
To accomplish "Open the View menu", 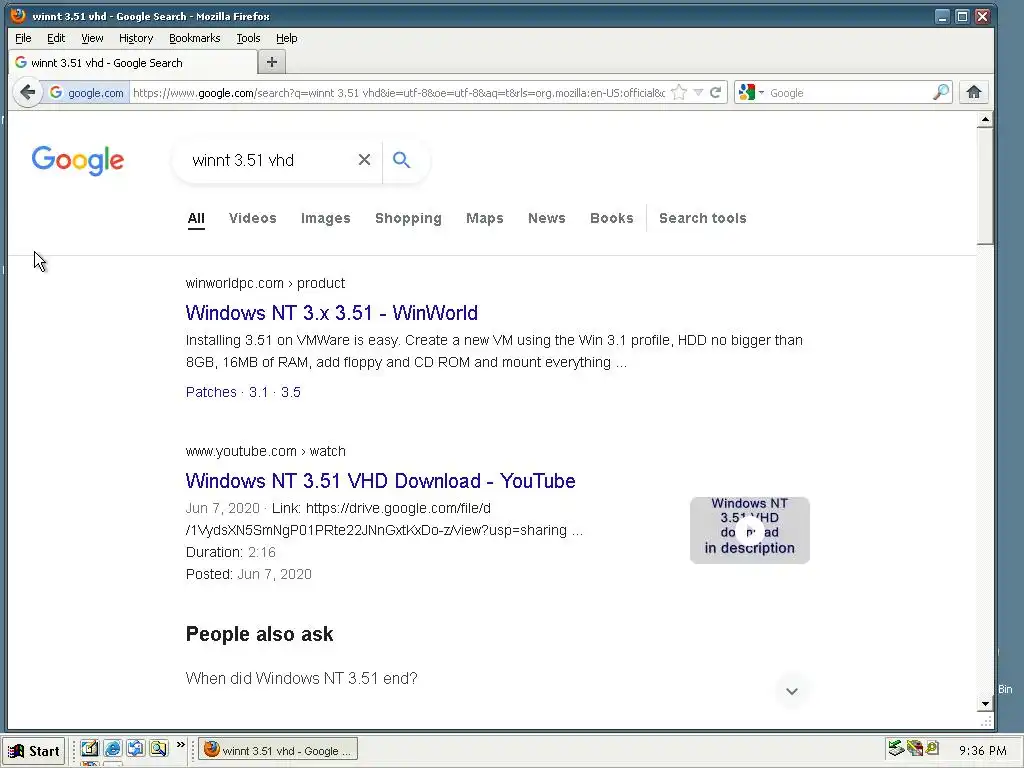I will point(92,38).
